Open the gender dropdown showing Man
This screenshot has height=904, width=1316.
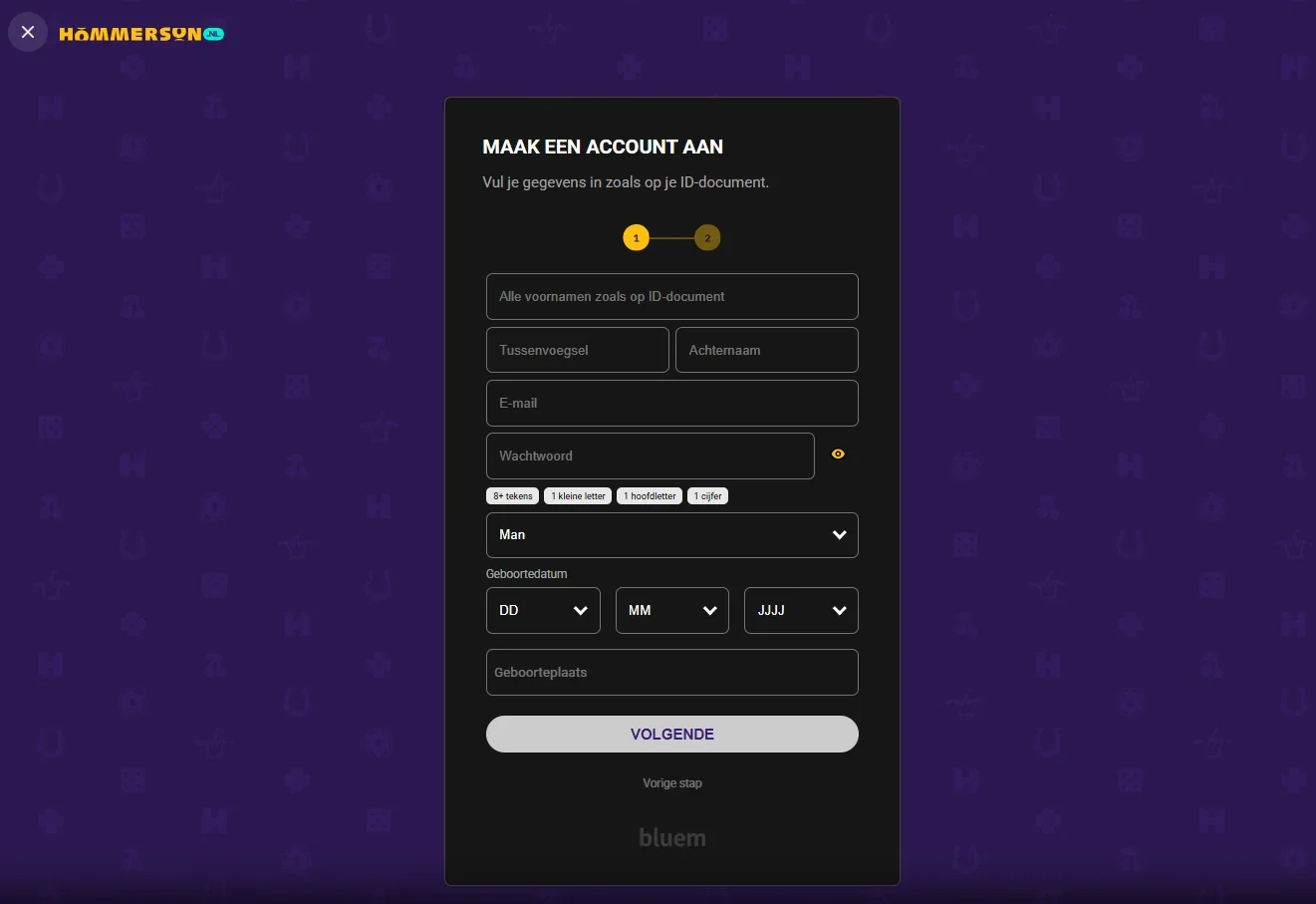(x=672, y=535)
